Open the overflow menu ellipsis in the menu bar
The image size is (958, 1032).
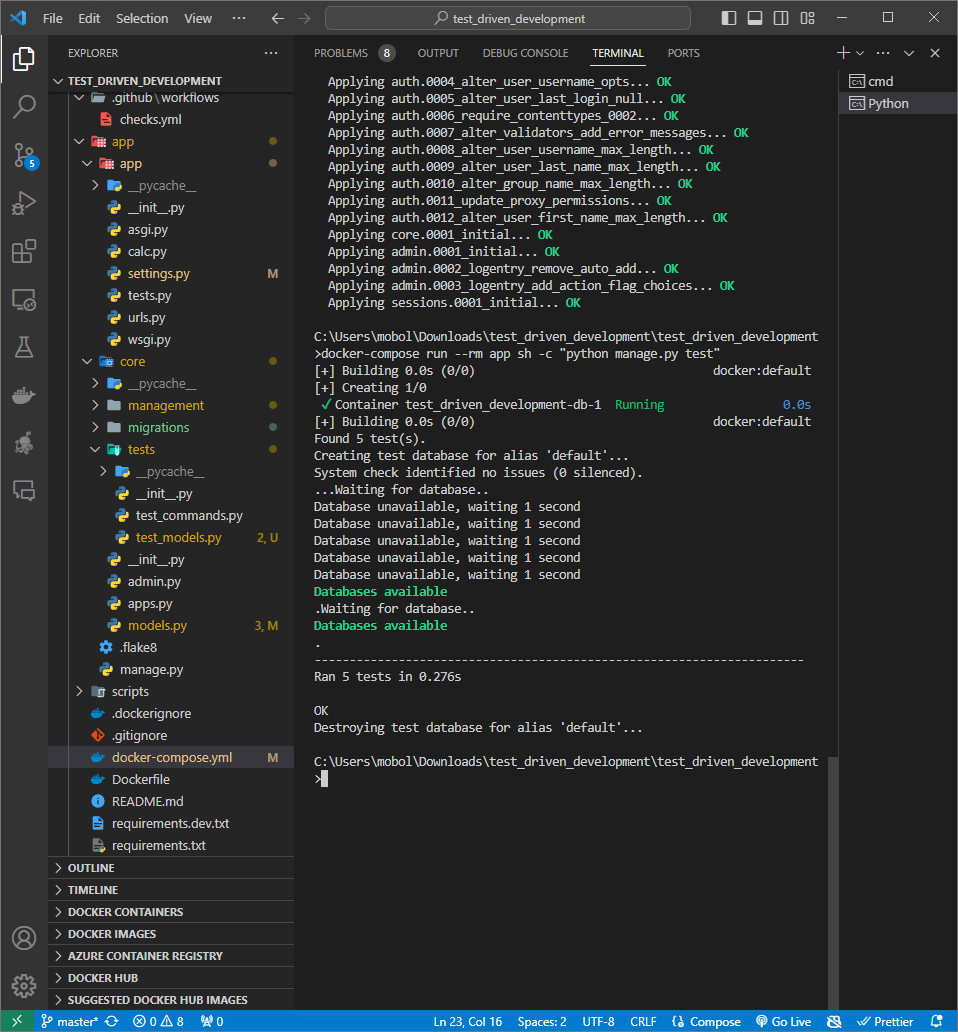click(239, 18)
